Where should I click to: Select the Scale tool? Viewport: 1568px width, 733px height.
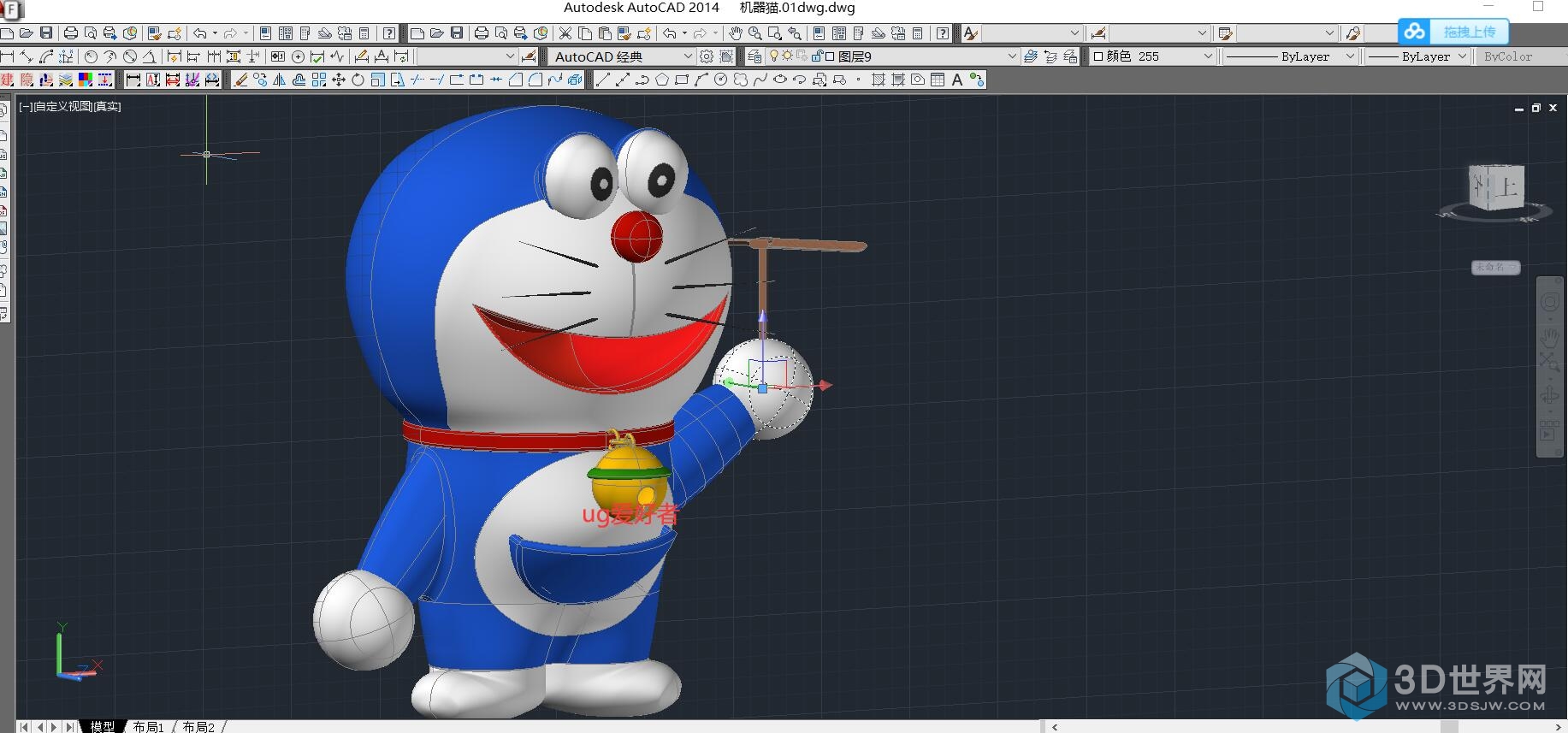tap(377, 80)
